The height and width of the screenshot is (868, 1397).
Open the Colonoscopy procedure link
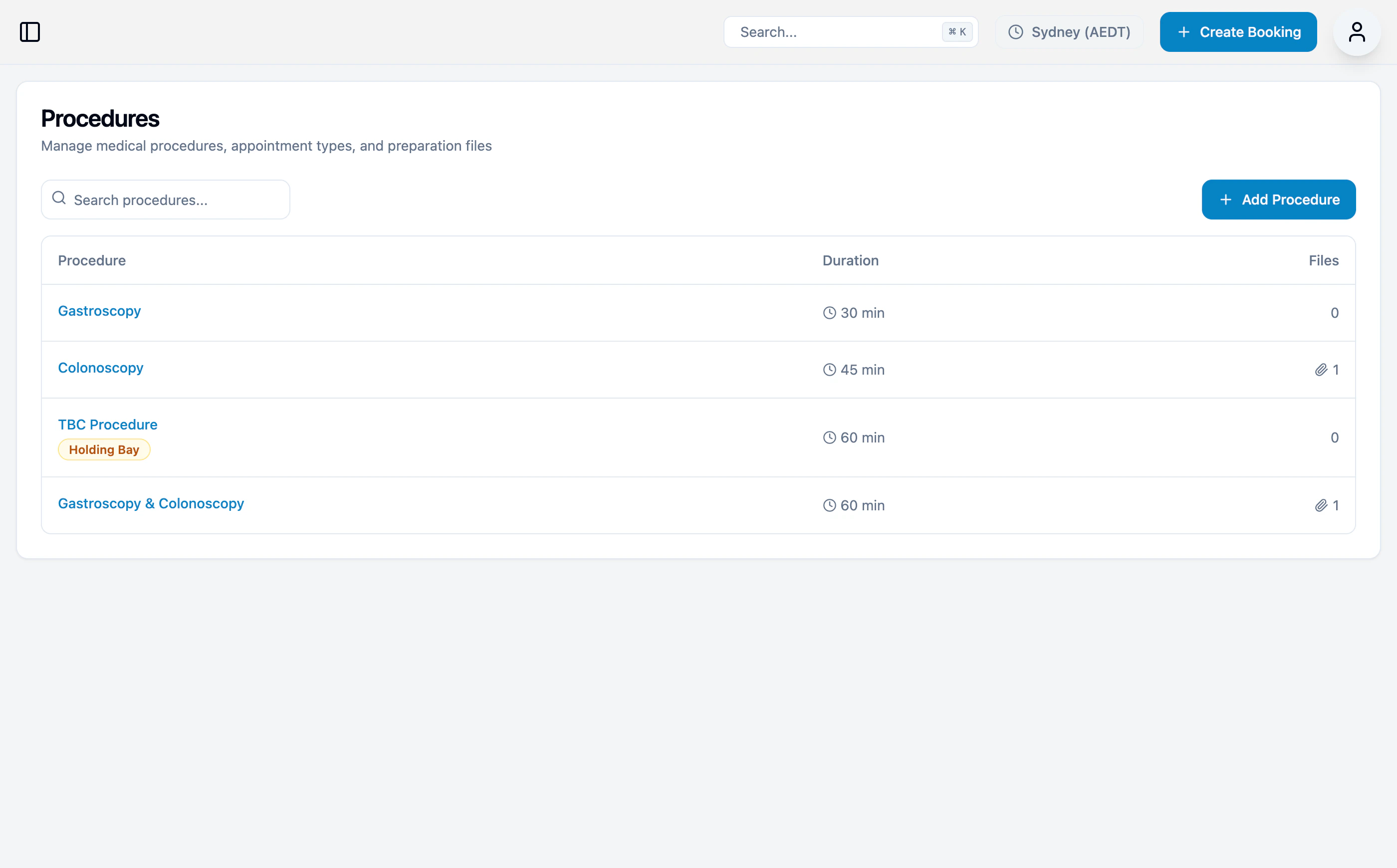tap(100, 368)
